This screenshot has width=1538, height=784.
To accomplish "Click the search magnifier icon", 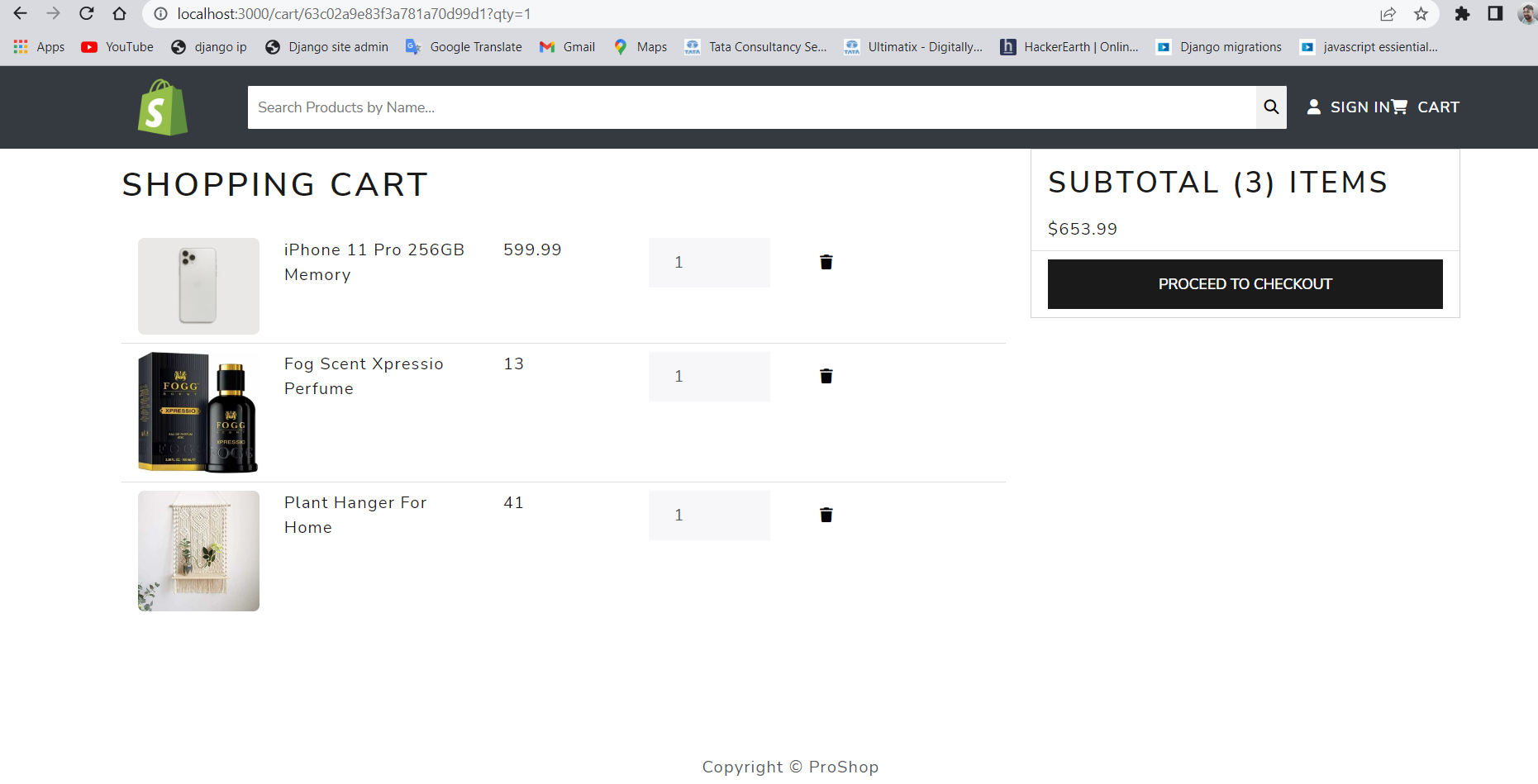I will 1270,107.
